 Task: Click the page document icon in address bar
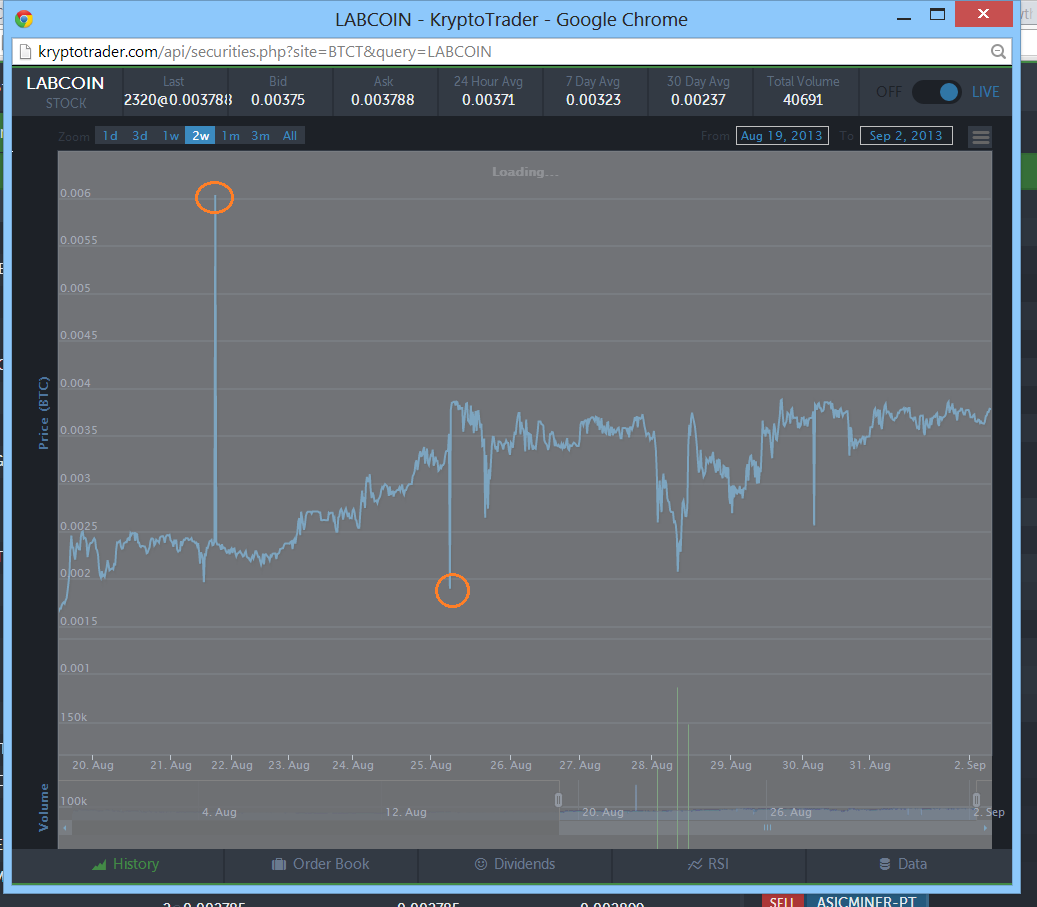pyautogui.click(x=25, y=52)
